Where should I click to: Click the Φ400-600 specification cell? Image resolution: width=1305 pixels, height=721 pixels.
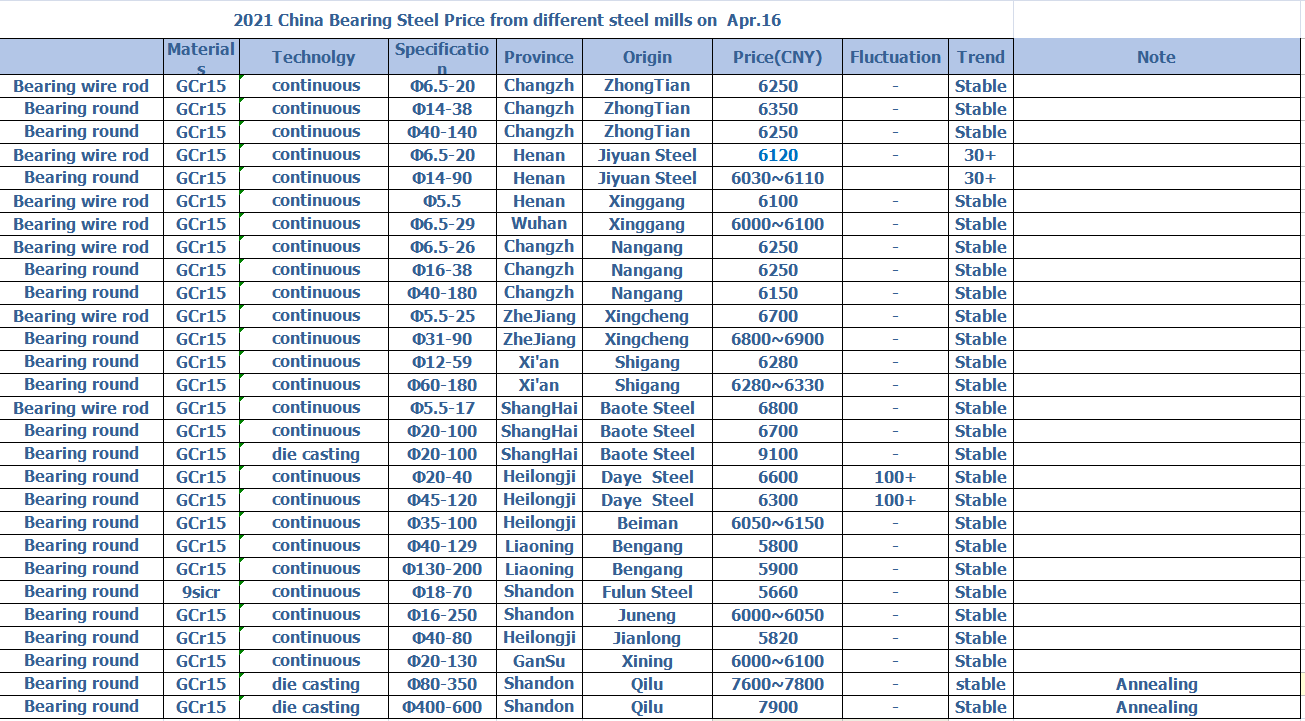[442, 707]
